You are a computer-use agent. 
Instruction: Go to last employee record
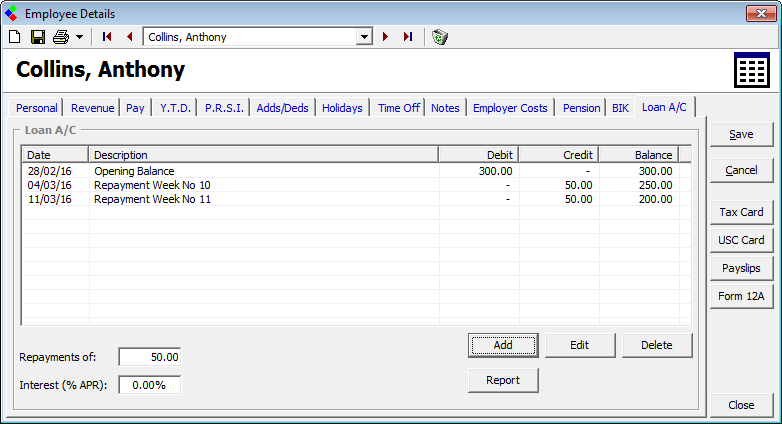[x=408, y=37]
